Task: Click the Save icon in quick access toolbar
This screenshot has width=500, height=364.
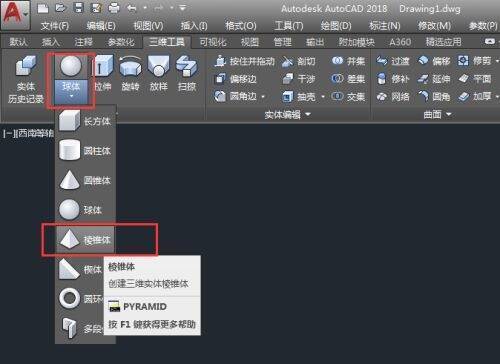Action: tap(79, 8)
